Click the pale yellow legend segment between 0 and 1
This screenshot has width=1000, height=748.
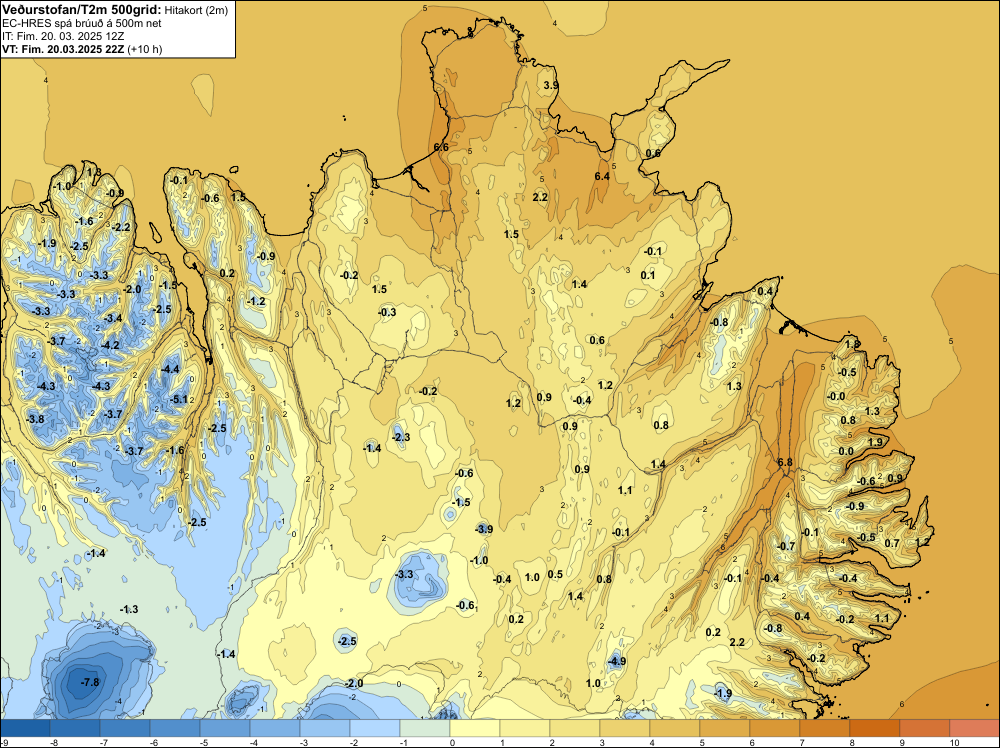coord(474,728)
